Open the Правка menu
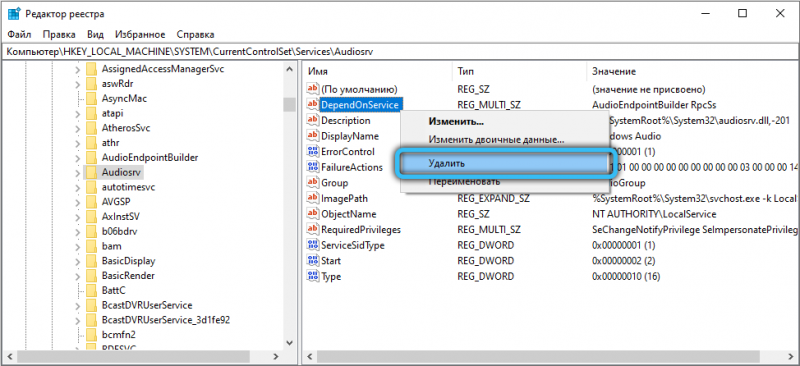800x366 pixels. point(59,35)
